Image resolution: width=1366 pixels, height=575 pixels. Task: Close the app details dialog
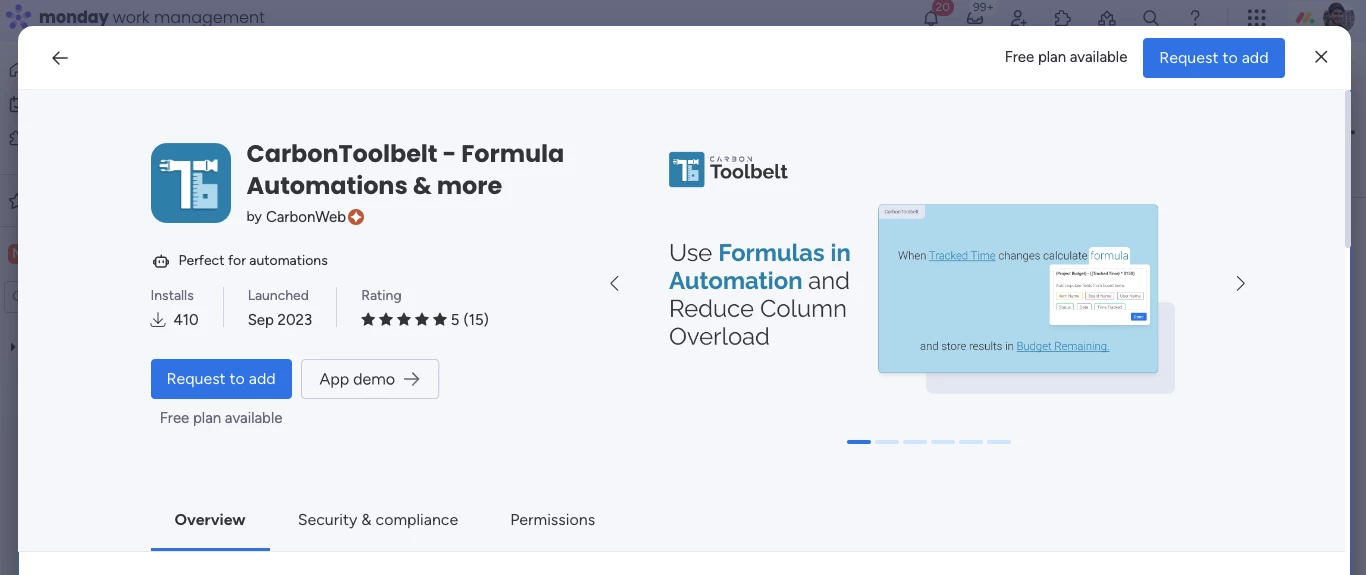(1321, 57)
